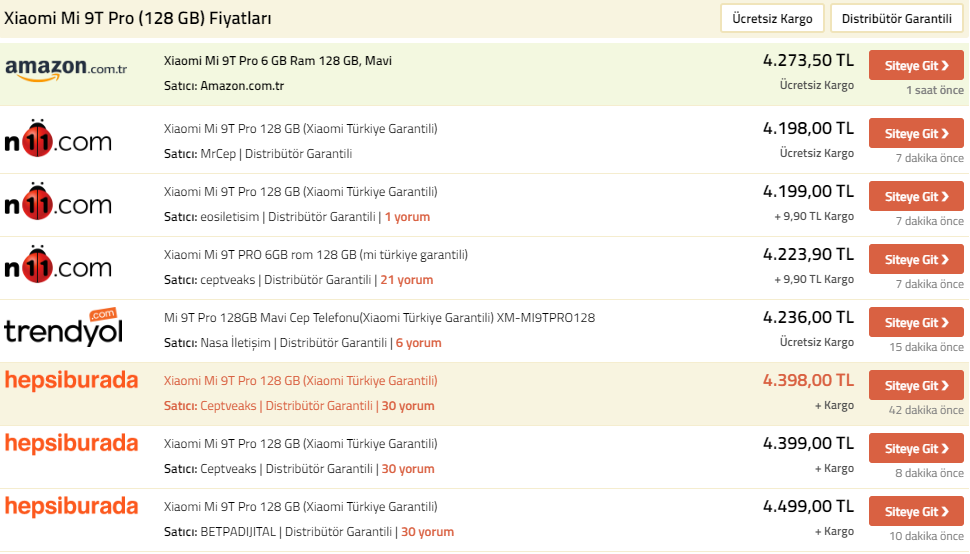Open product title in eosiletisim row

tap(301, 192)
